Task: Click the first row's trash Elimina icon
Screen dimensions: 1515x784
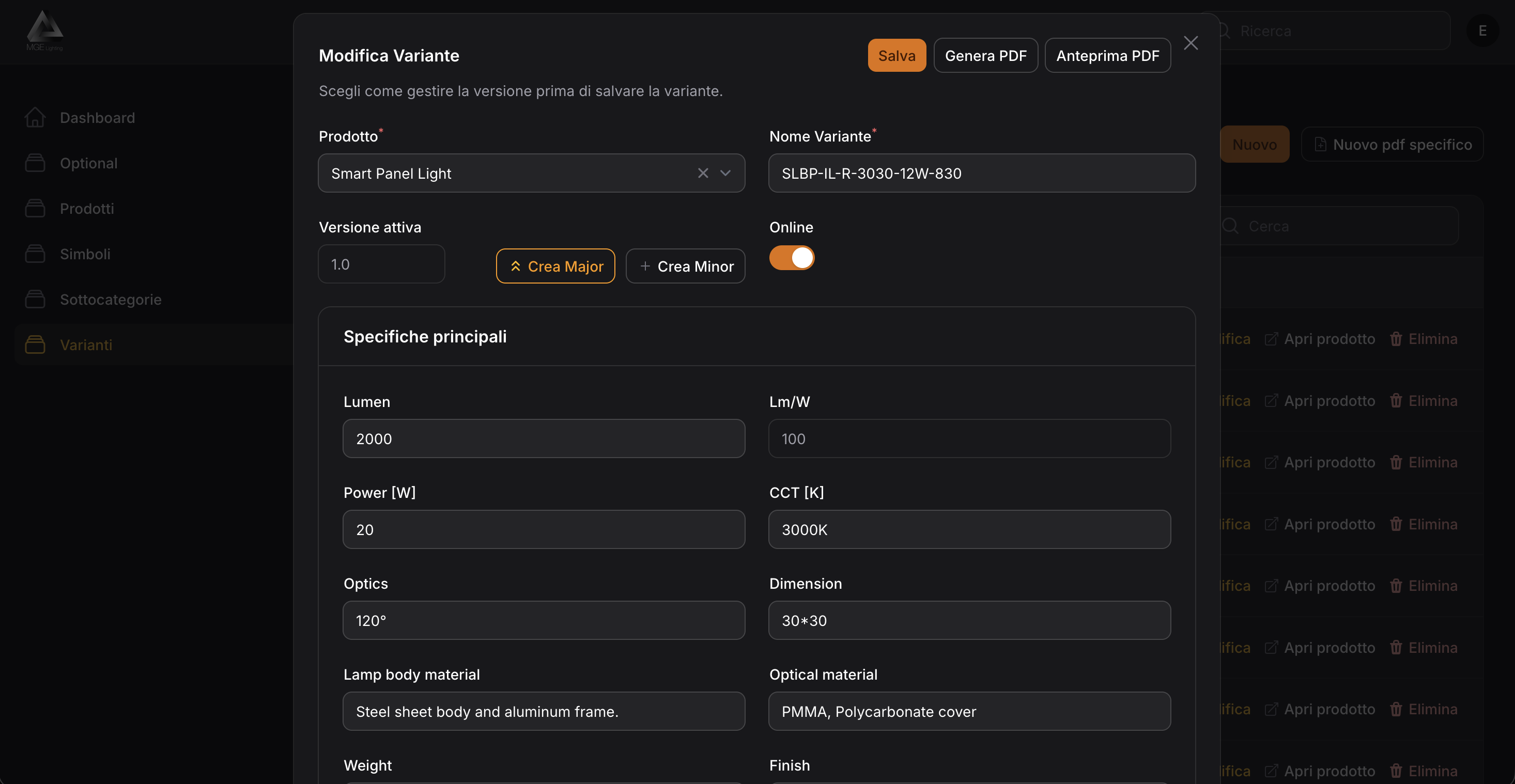Action: 1396,339
